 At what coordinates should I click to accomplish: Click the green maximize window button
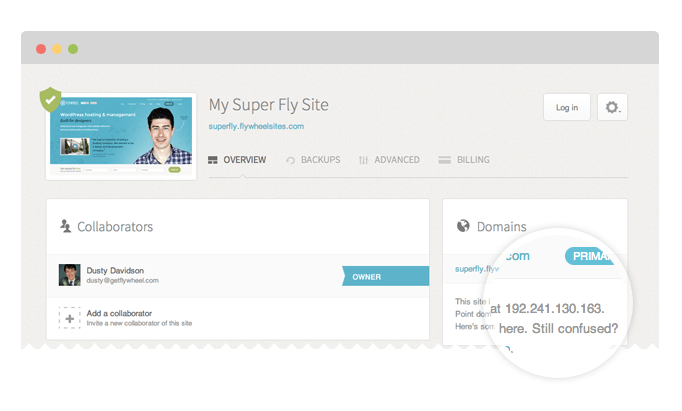pyautogui.click(x=73, y=49)
